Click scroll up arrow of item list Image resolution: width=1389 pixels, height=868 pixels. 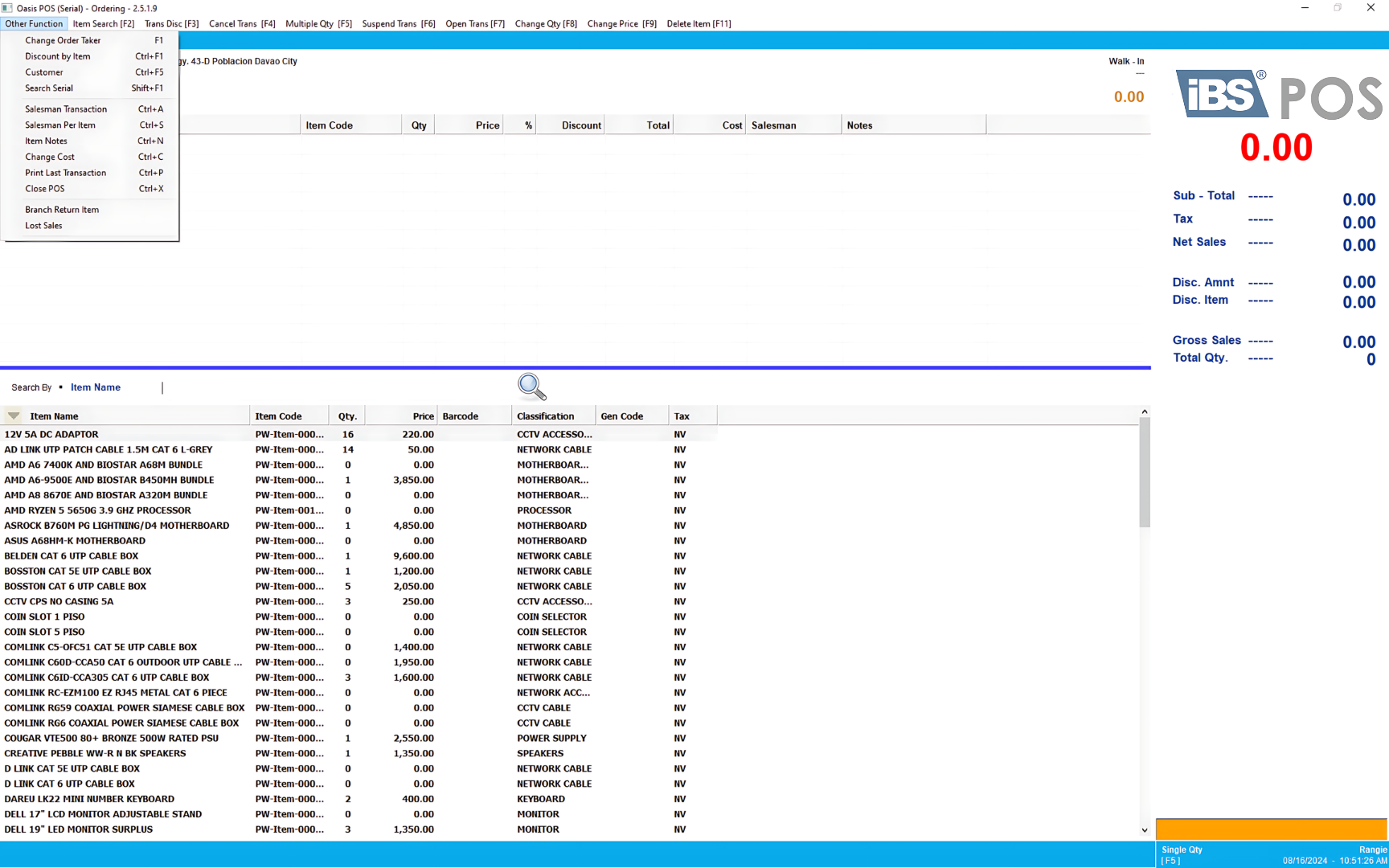pos(1145,412)
